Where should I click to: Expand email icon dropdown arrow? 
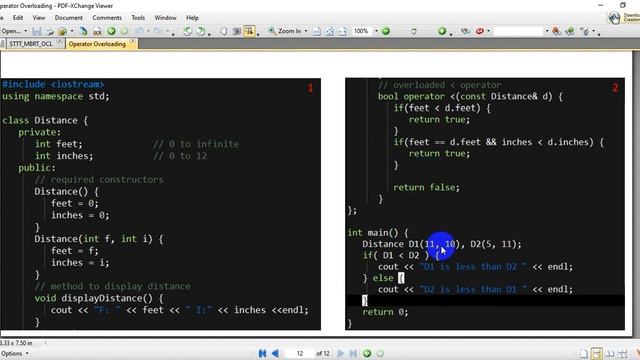click(x=72, y=31)
